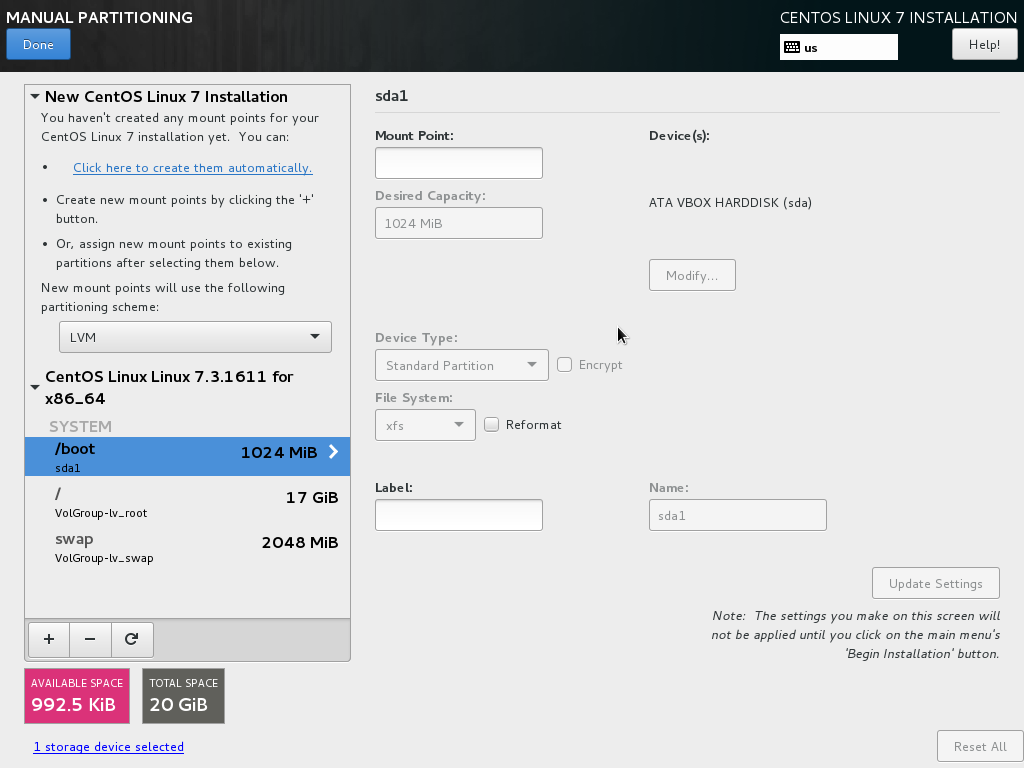Collapse the New CentOS Linux 7 Installation section
1024x768 pixels.
(35, 97)
